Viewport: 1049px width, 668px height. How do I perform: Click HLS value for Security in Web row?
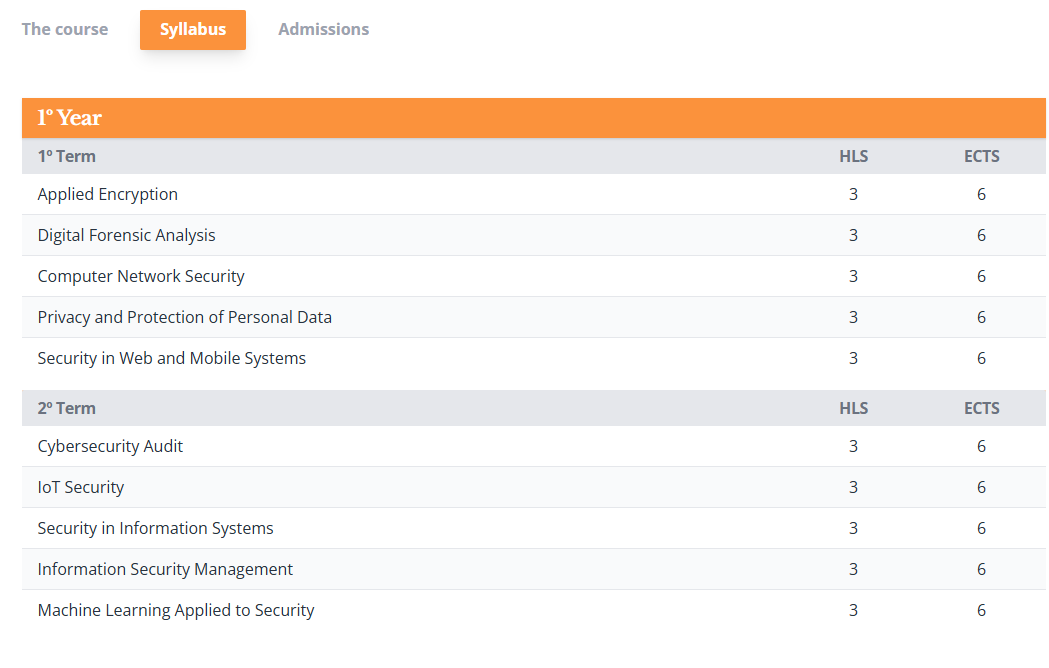pyautogui.click(x=854, y=358)
